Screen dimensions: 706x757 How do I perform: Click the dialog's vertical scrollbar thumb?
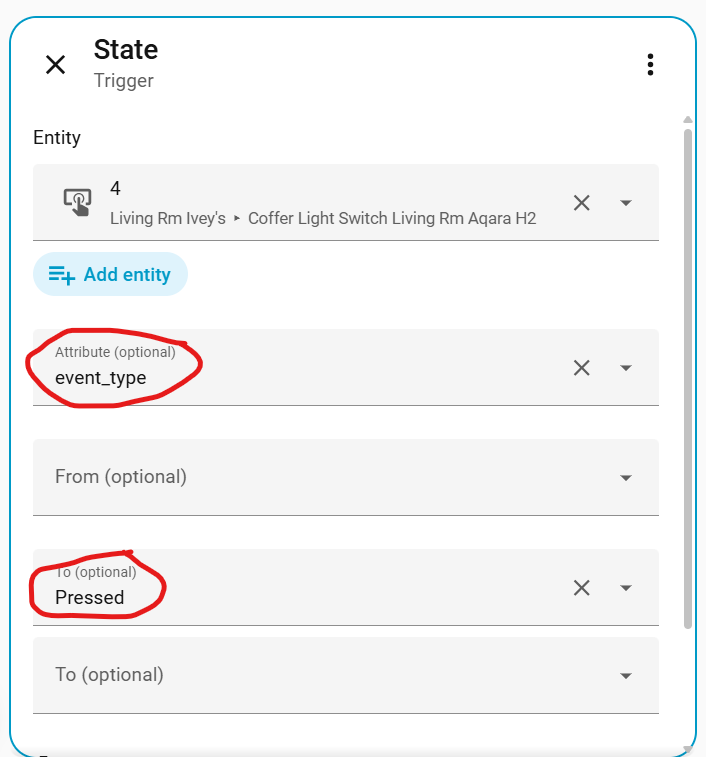pyautogui.click(x=687, y=370)
